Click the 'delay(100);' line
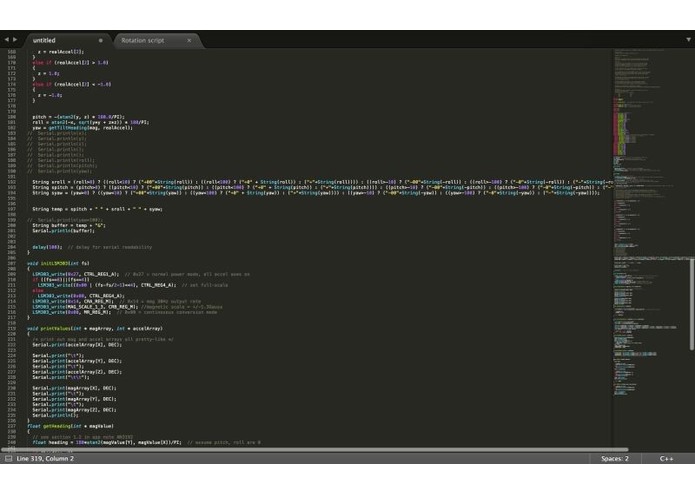The image size is (695, 494). (47, 247)
